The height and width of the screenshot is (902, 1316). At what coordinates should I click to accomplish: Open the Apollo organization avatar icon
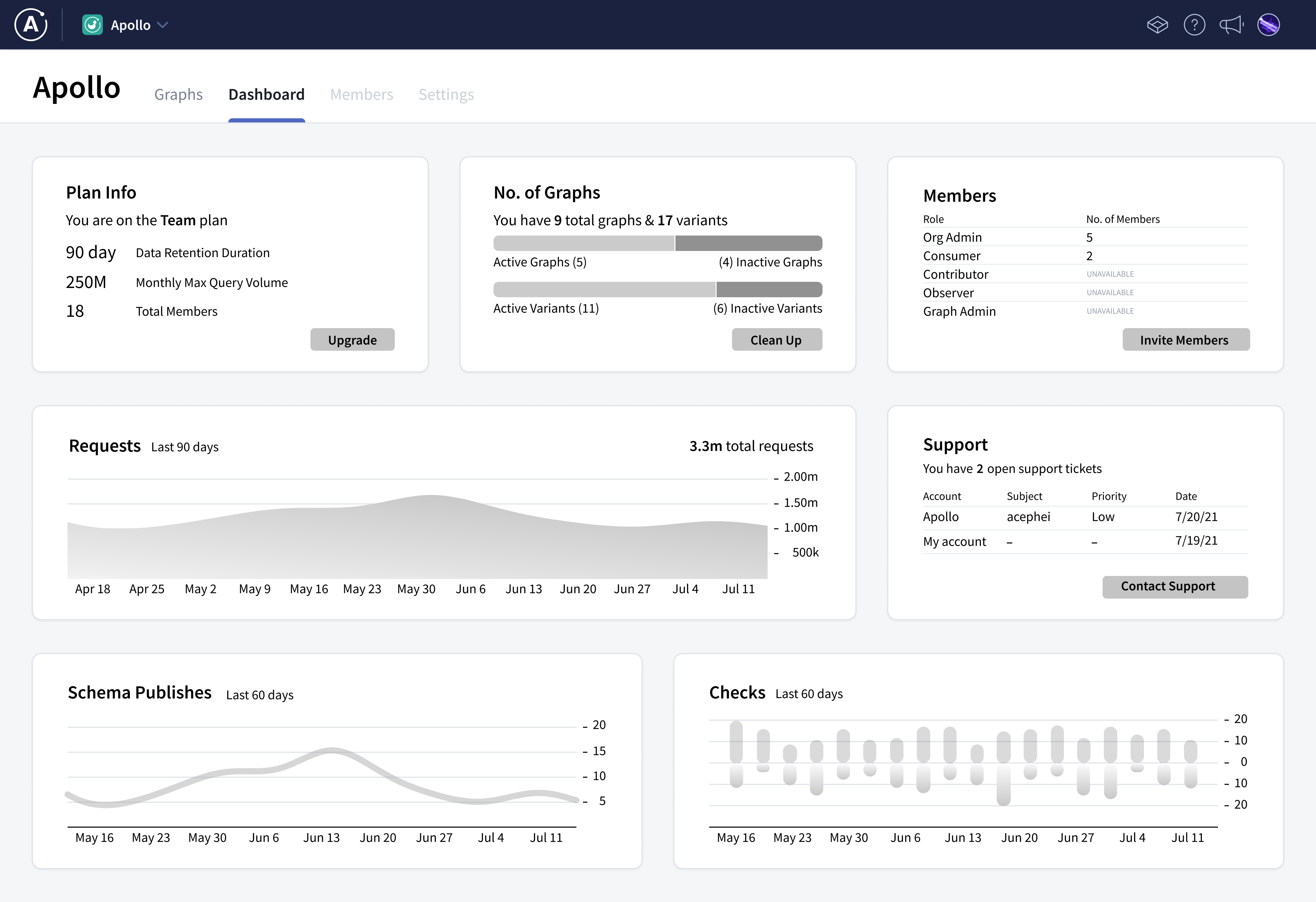click(x=92, y=24)
